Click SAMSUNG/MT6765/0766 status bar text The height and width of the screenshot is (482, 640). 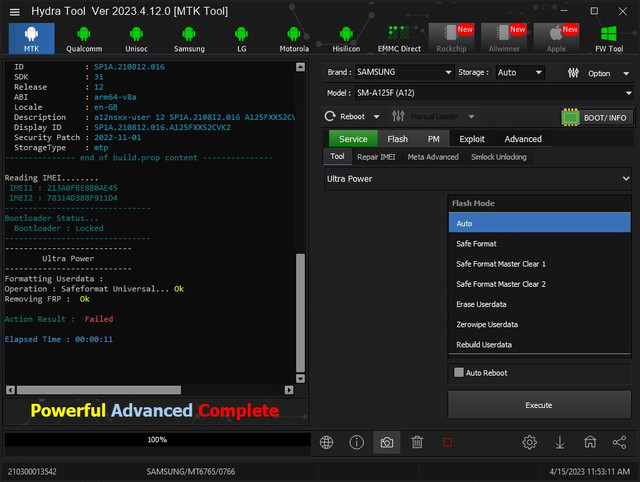coord(191,472)
